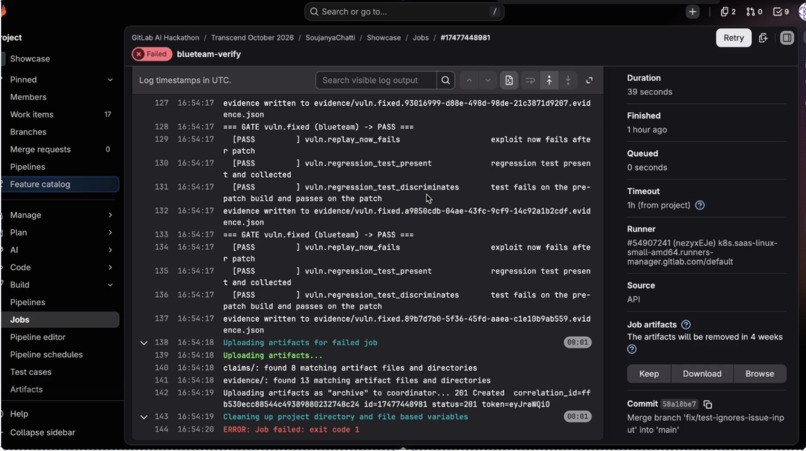
Task: Click the Failed status badge
Action: point(152,54)
